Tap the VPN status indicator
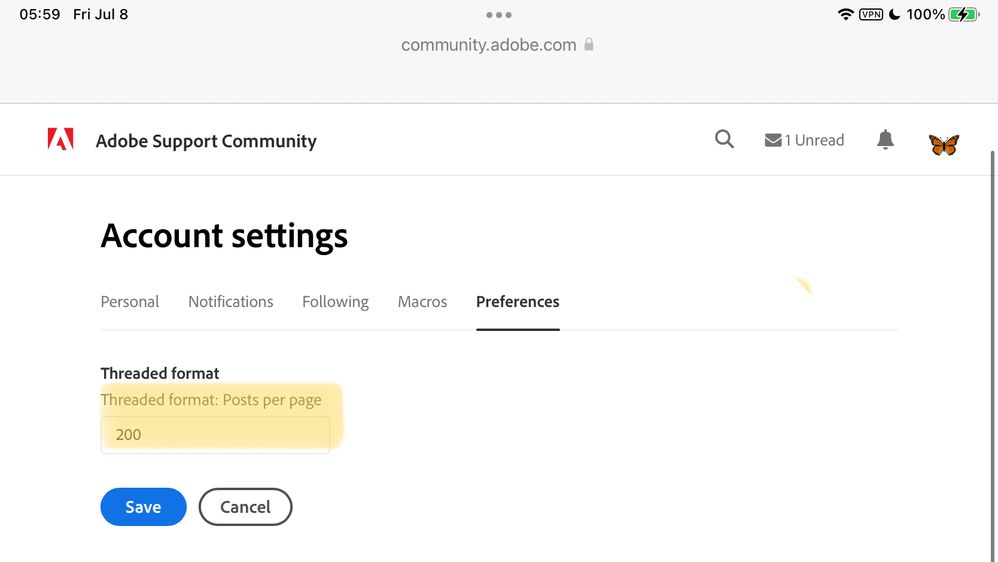The height and width of the screenshot is (562, 998). click(870, 15)
